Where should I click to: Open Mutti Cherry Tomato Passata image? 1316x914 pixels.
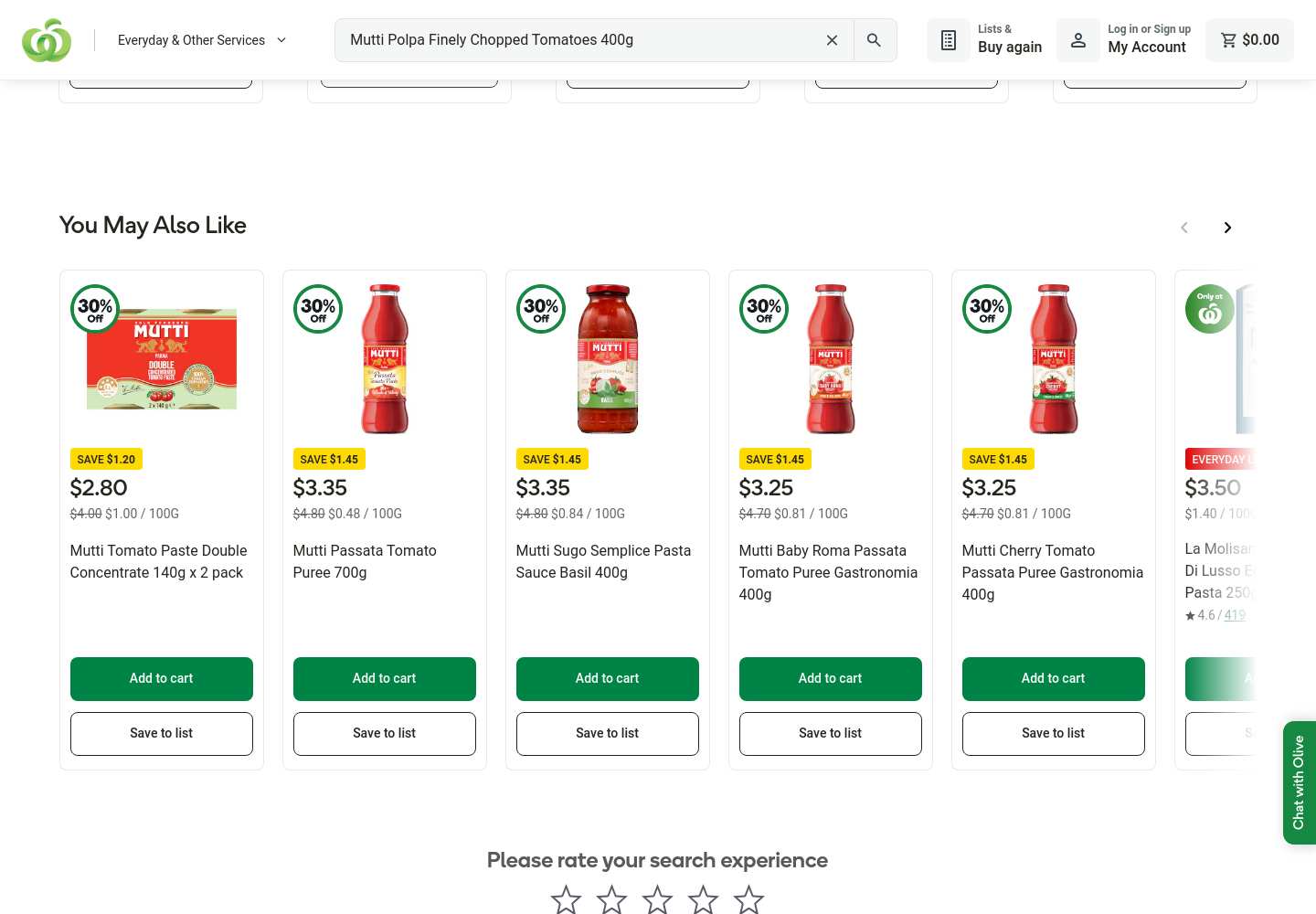pyautogui.click(x=1054, y=359)
